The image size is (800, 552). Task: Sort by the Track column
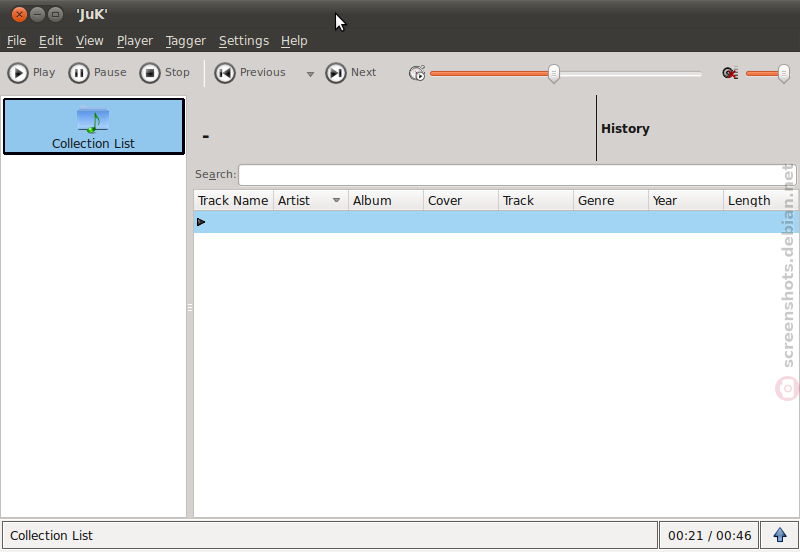[x=536, y=200]
